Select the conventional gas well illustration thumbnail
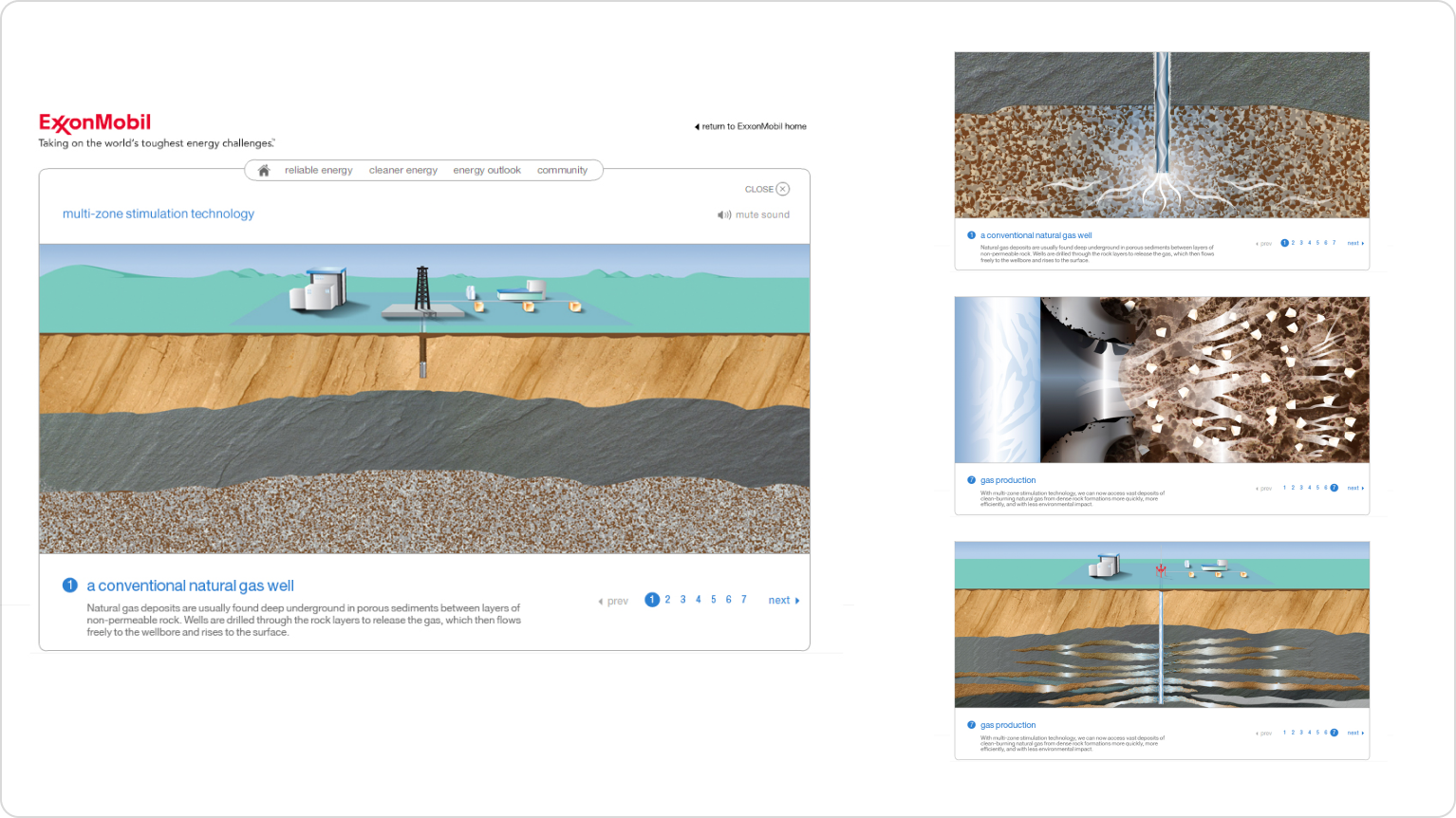This screenshot has width=1456, height=818. [x=1163, y=134]
